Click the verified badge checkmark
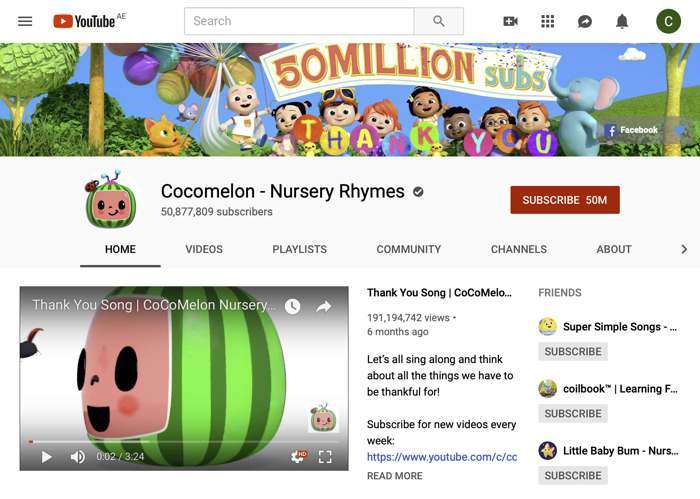The image size is (700, 499). point(418,192)
